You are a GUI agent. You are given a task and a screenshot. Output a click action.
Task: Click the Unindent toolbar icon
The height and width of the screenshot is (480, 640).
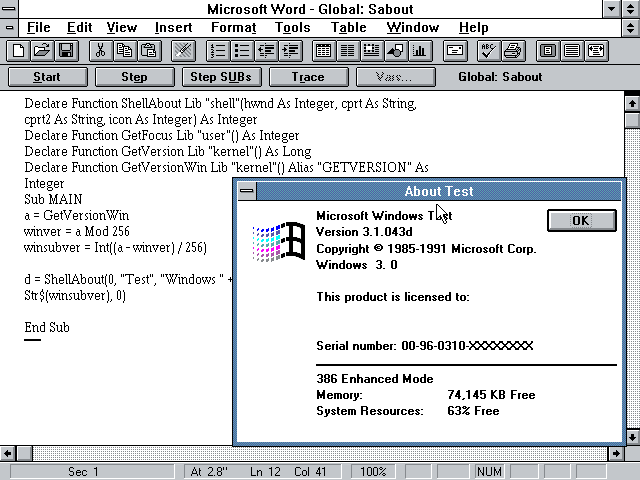click(267, 51)
